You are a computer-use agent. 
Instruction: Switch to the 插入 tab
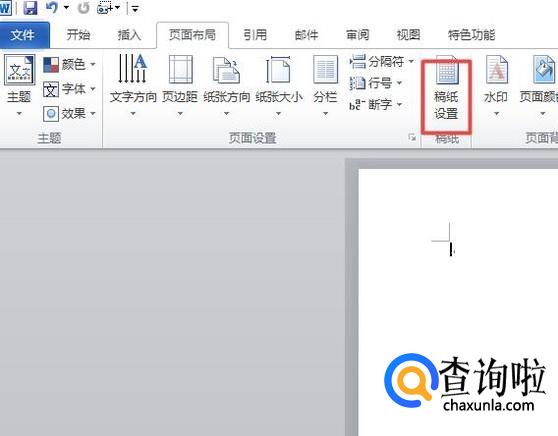click(130, 35)
